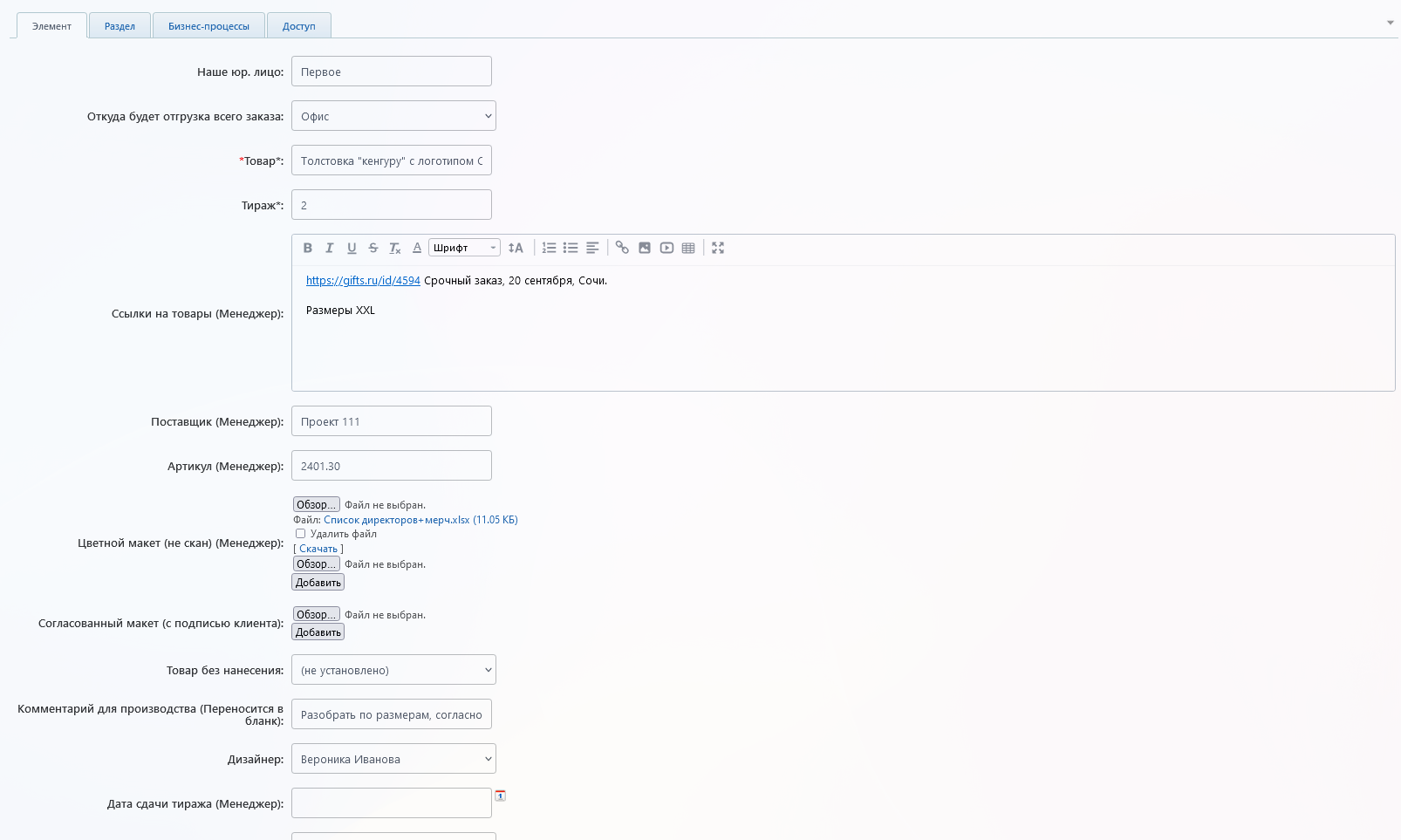
Task: Check the Удалить файл checkbox
Action: pyautogui.click(x=300, y=534)
